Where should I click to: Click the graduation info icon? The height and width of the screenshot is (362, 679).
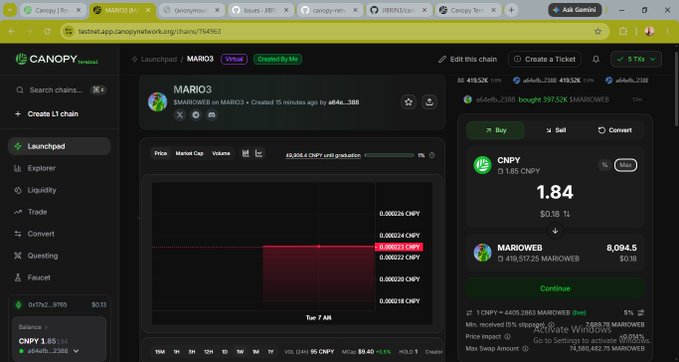point(432,155)
